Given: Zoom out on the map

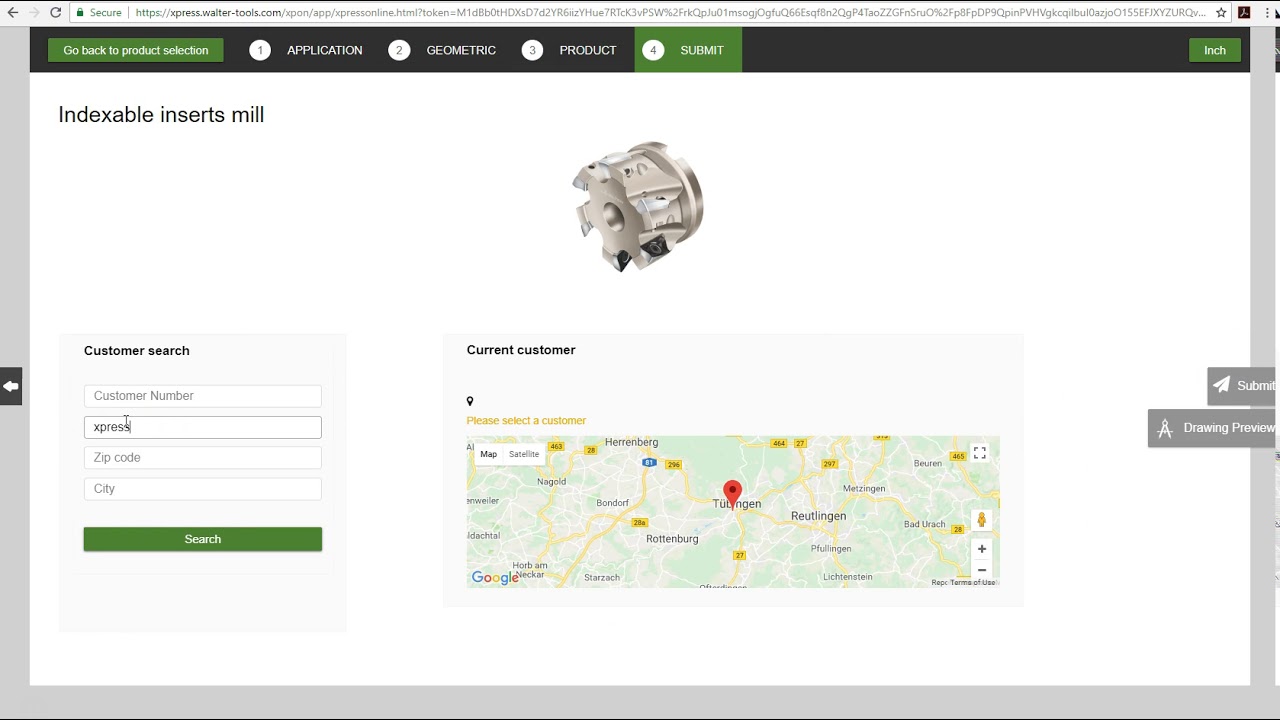Looking at the screenshot, I should (982, 570).
